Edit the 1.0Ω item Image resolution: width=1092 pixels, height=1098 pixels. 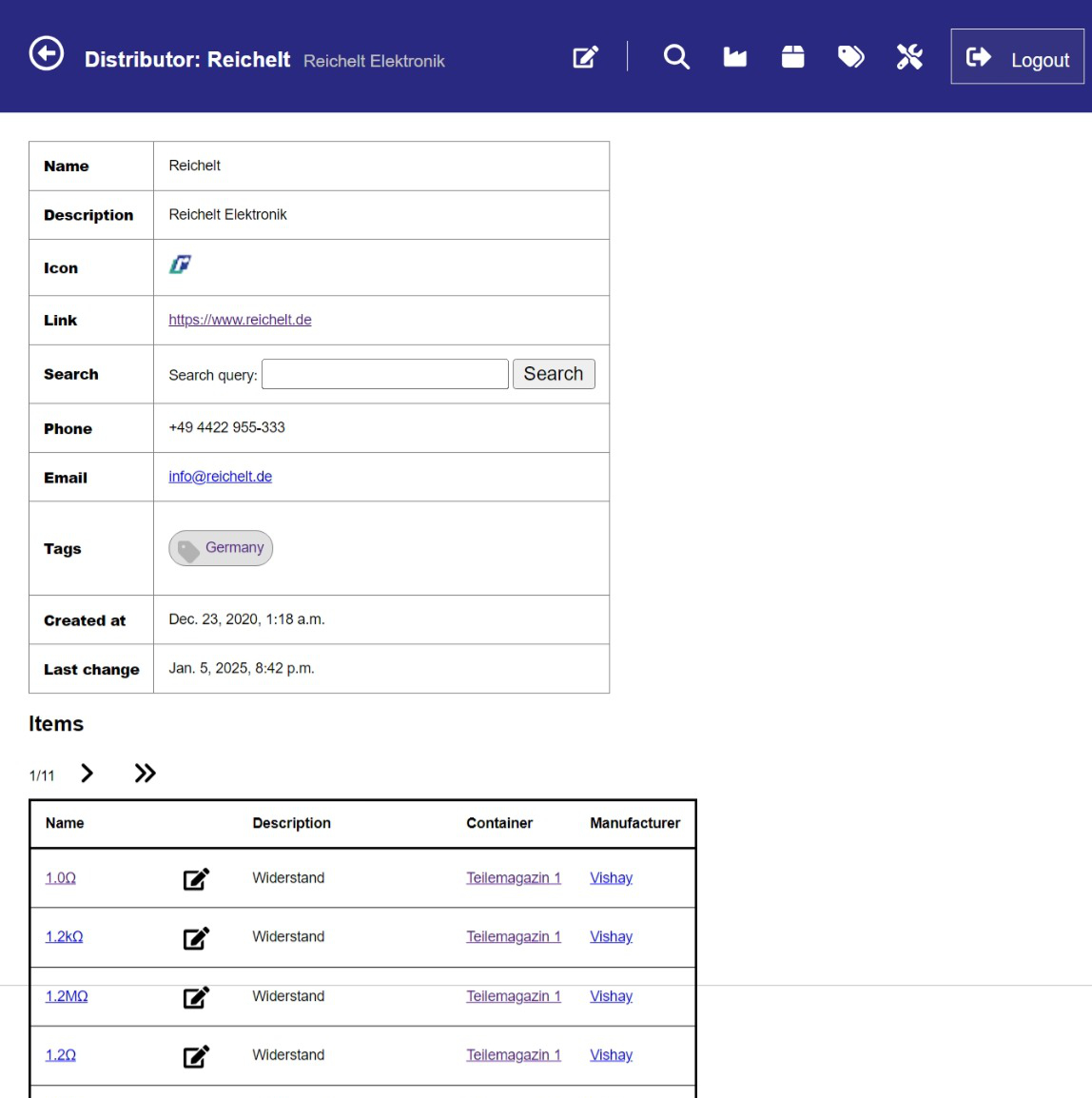tap(196, 879)
